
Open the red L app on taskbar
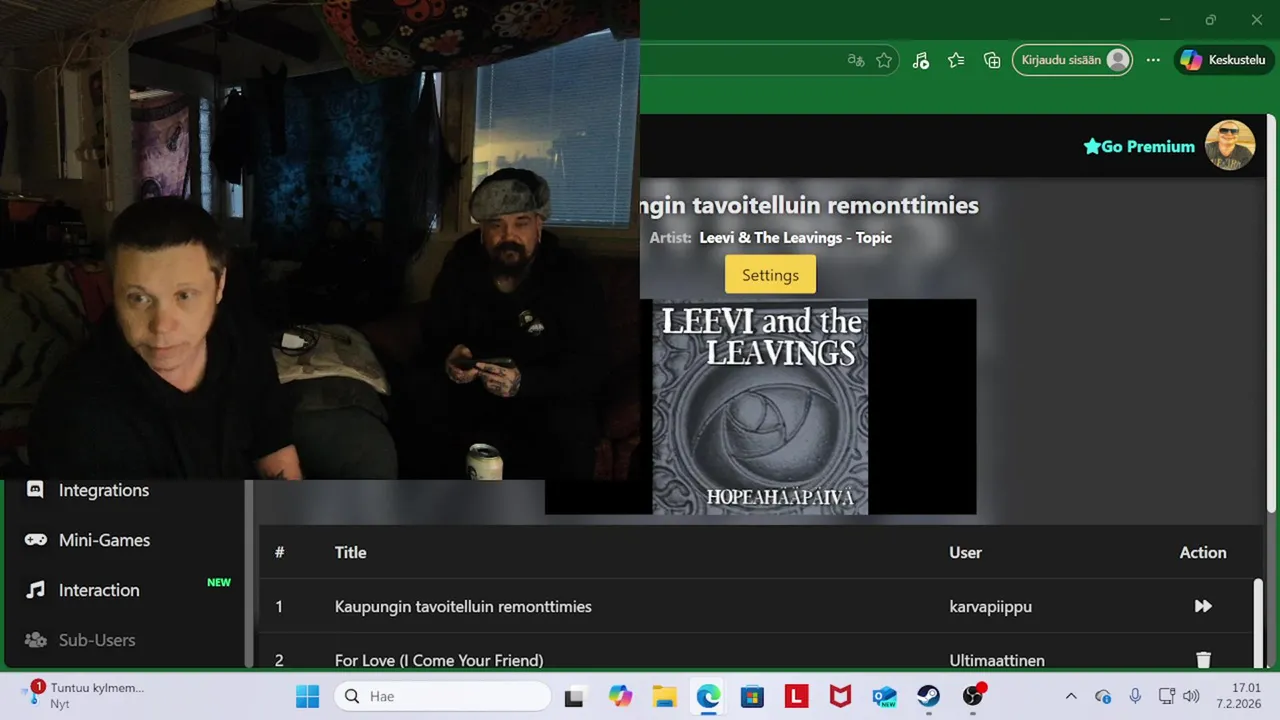[796, 696]
